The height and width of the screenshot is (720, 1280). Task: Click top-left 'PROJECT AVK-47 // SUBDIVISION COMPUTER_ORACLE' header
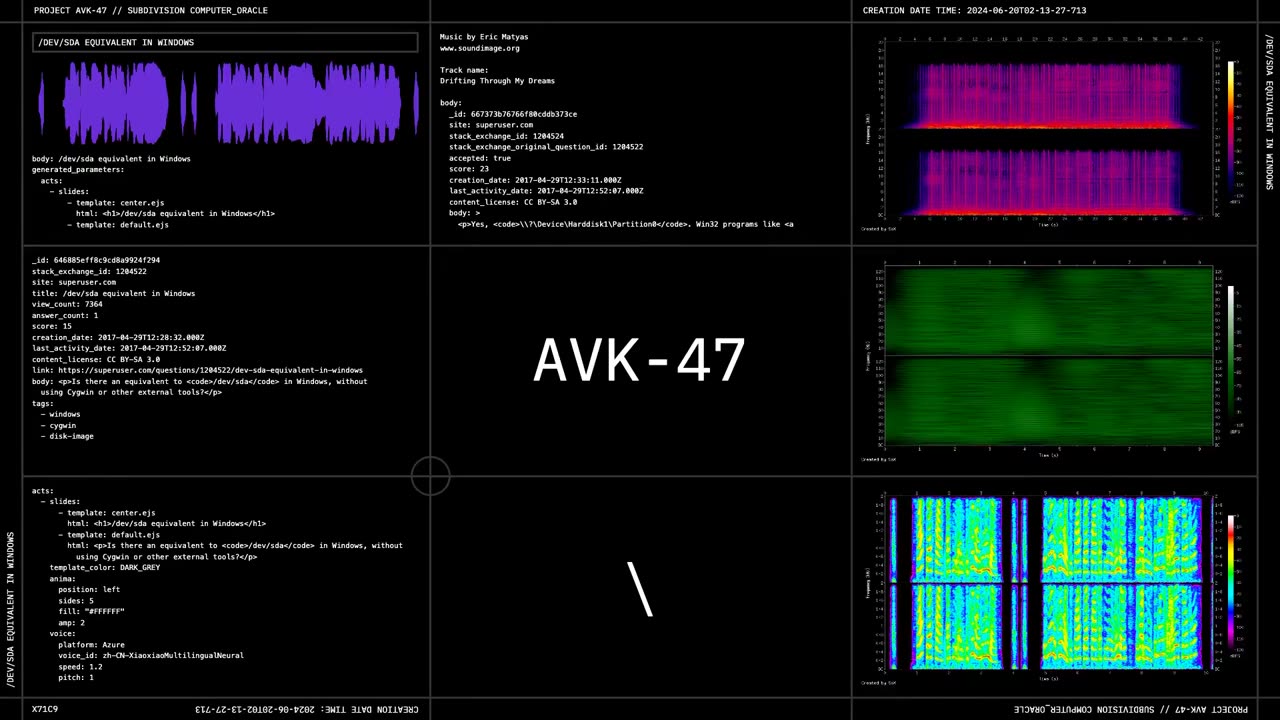(x=151, y=10)
